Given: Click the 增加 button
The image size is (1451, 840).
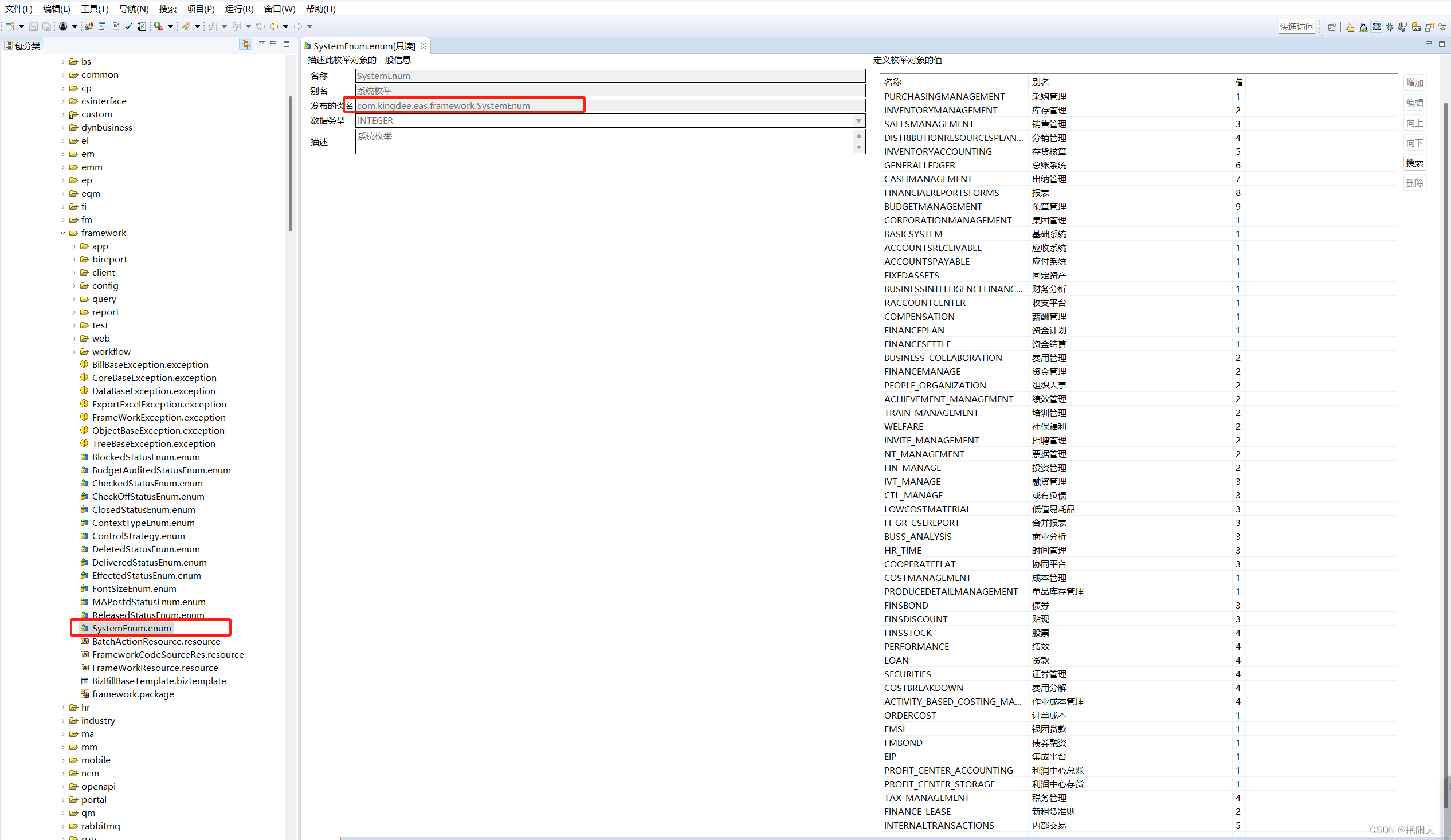Looking at the screenshot, I should (1415, 83).
